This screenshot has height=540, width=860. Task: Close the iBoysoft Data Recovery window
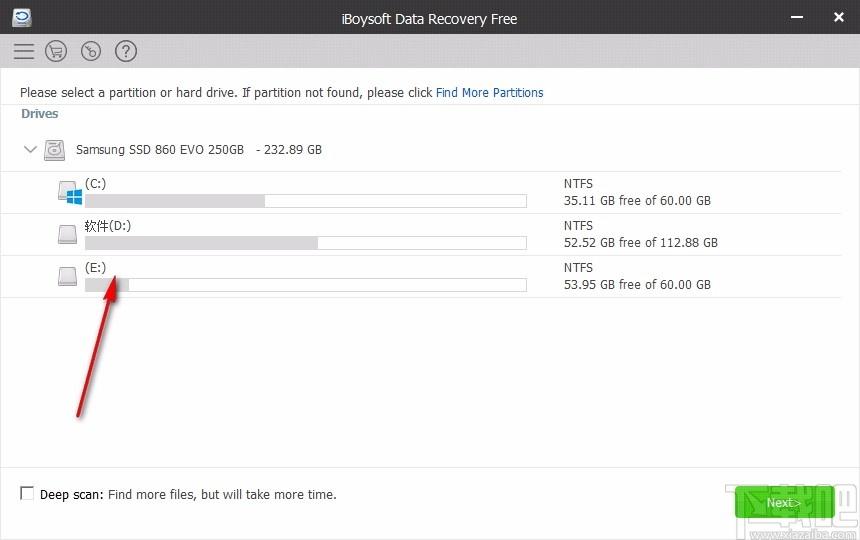[x=839, y=18]
